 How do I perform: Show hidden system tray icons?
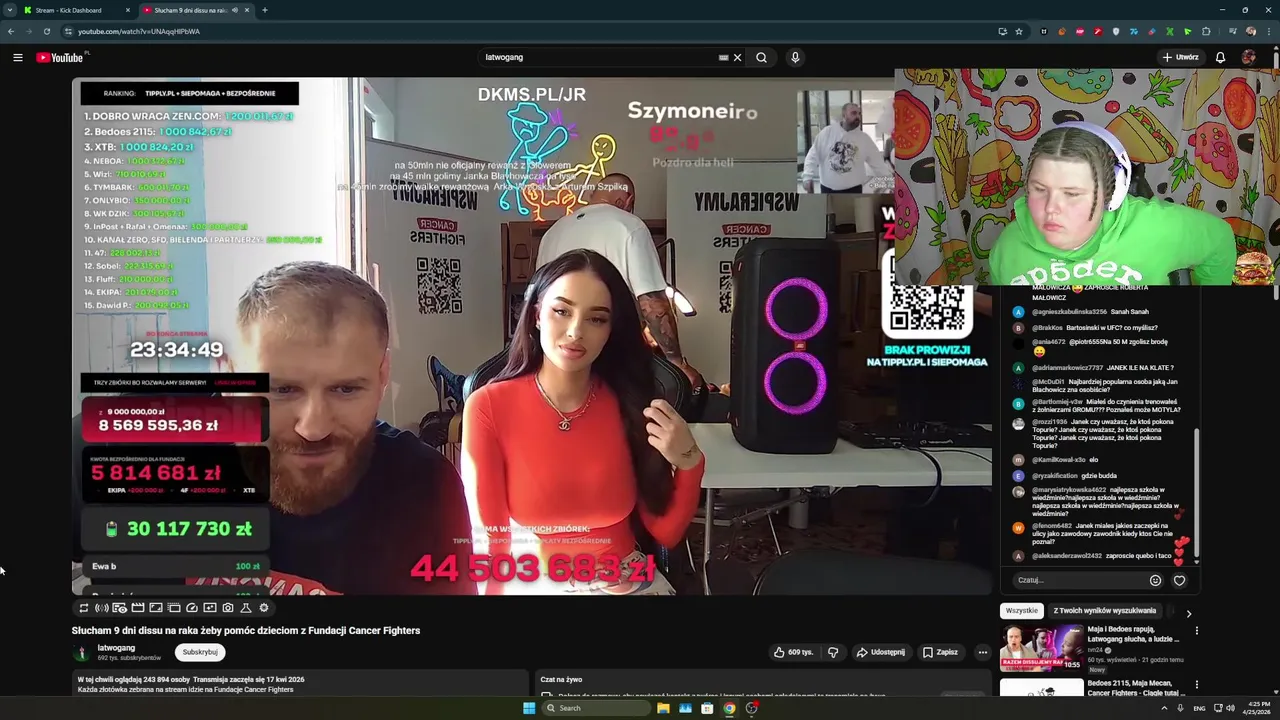pyautogui.click(x=1164, y=708)
